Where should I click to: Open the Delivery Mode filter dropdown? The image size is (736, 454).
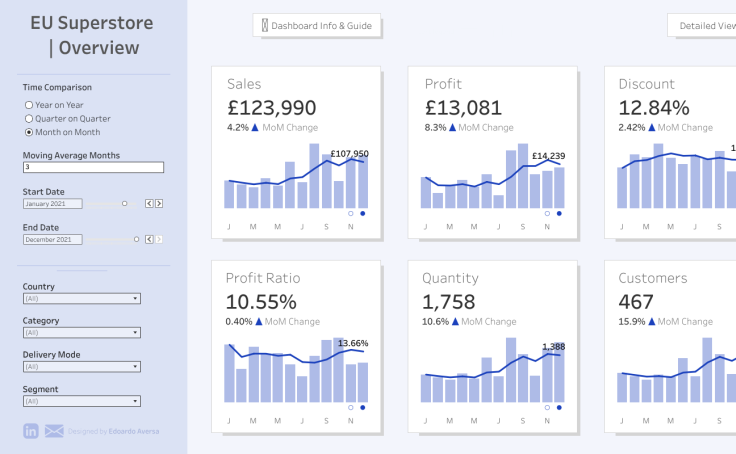point(82,367)
